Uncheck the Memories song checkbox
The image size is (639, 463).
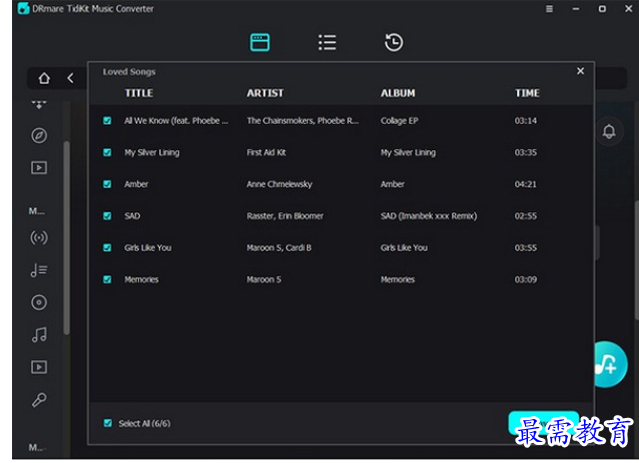[107, 280]
